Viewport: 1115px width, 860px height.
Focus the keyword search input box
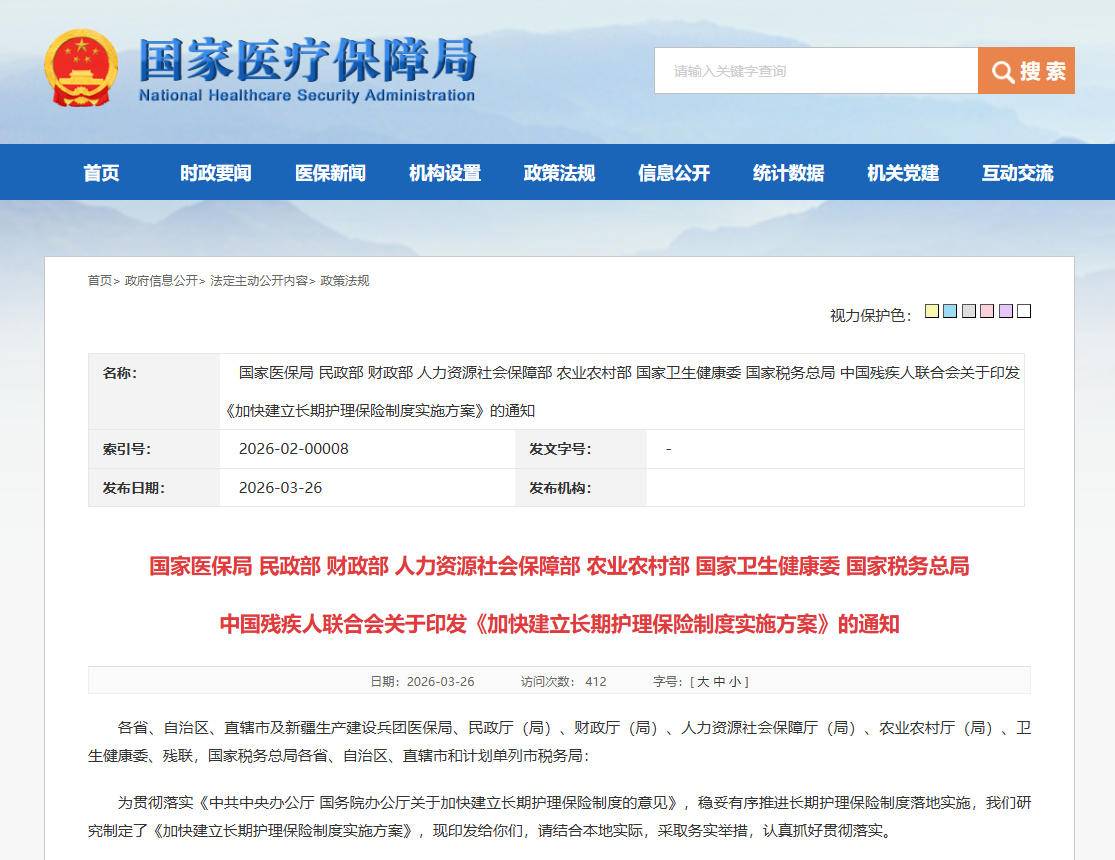816,71
